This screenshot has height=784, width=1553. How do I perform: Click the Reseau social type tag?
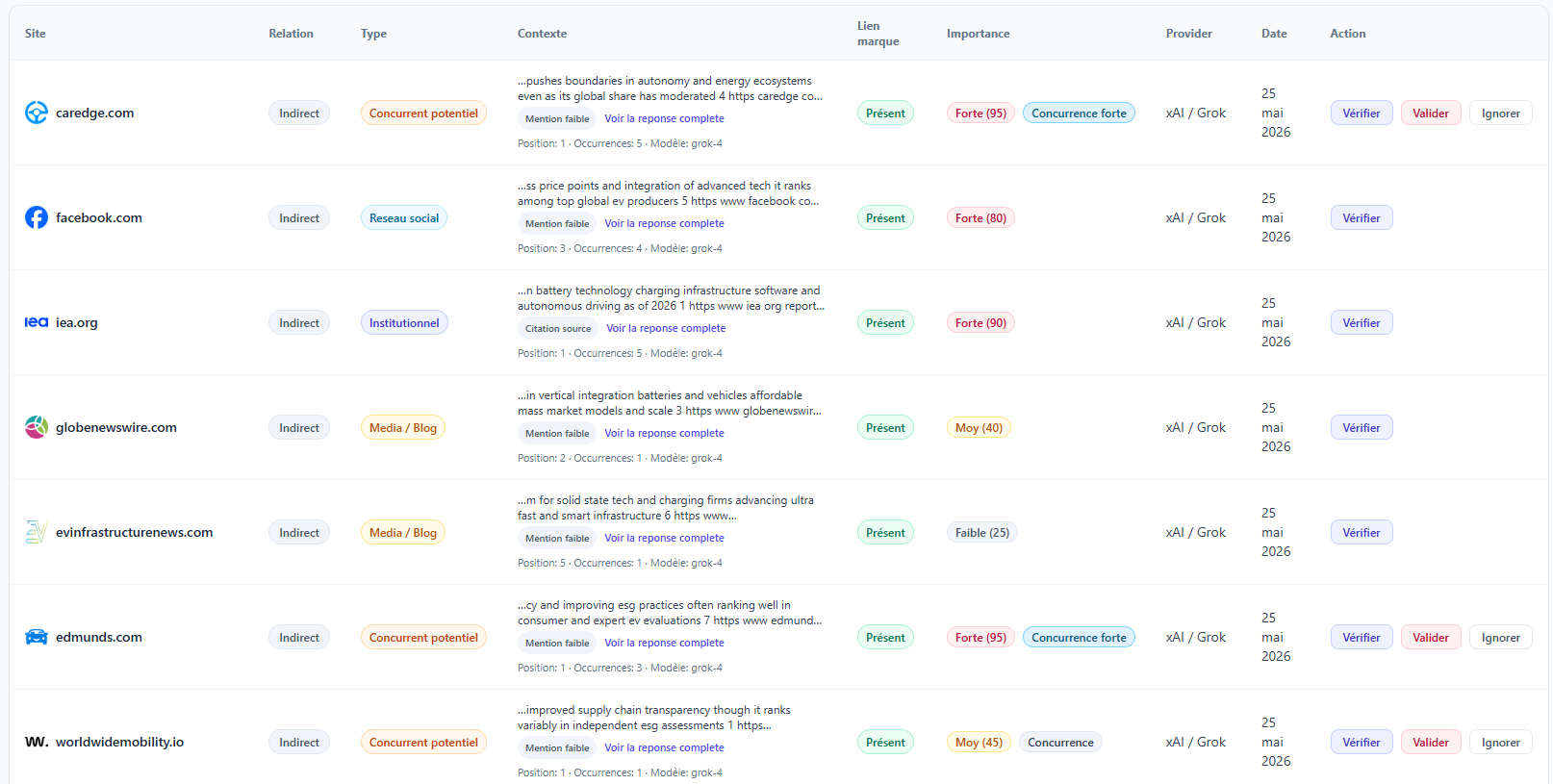click(x=404, y=217)
